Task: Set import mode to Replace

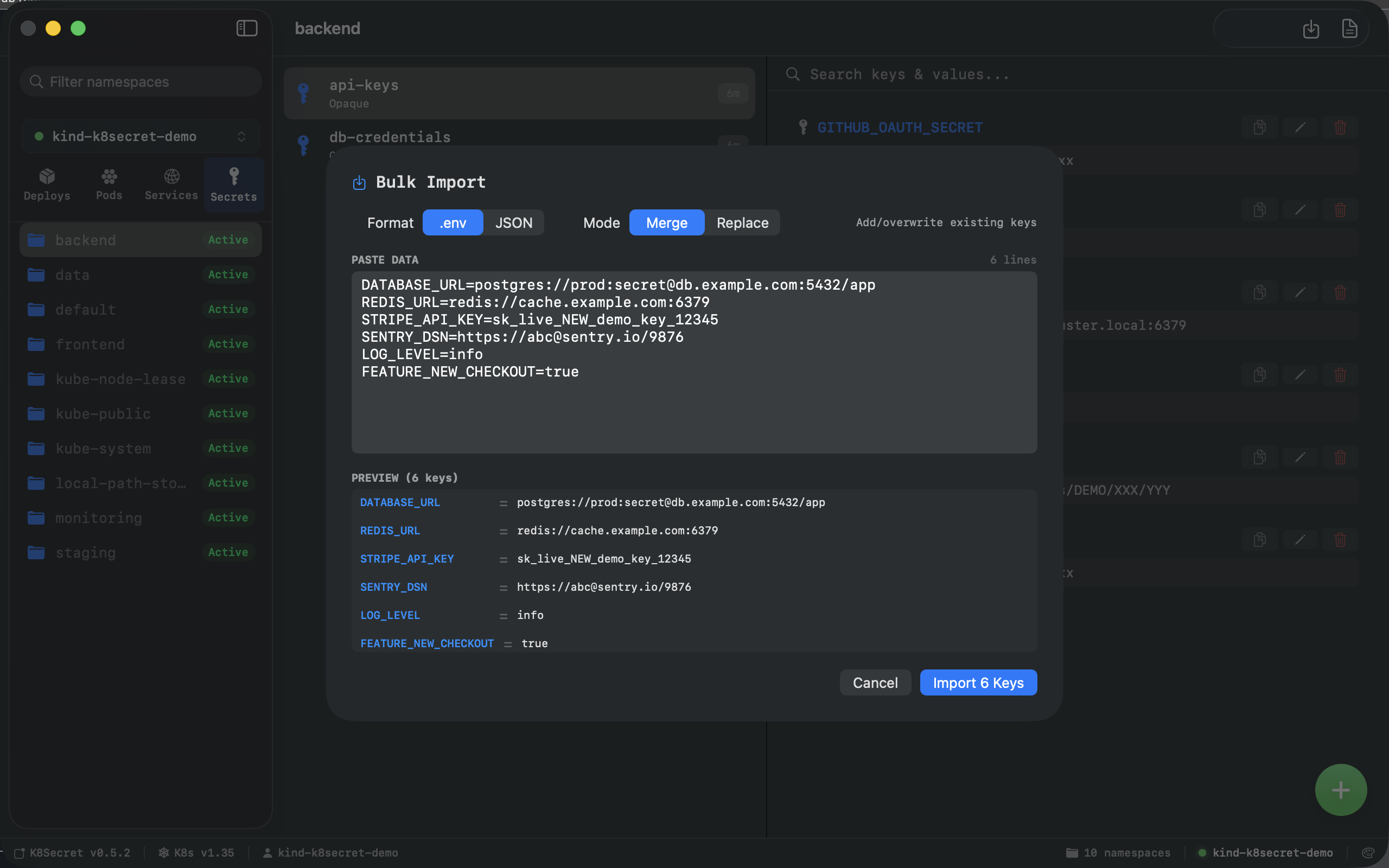Action: pyautogui.click(x=742, y=223)
